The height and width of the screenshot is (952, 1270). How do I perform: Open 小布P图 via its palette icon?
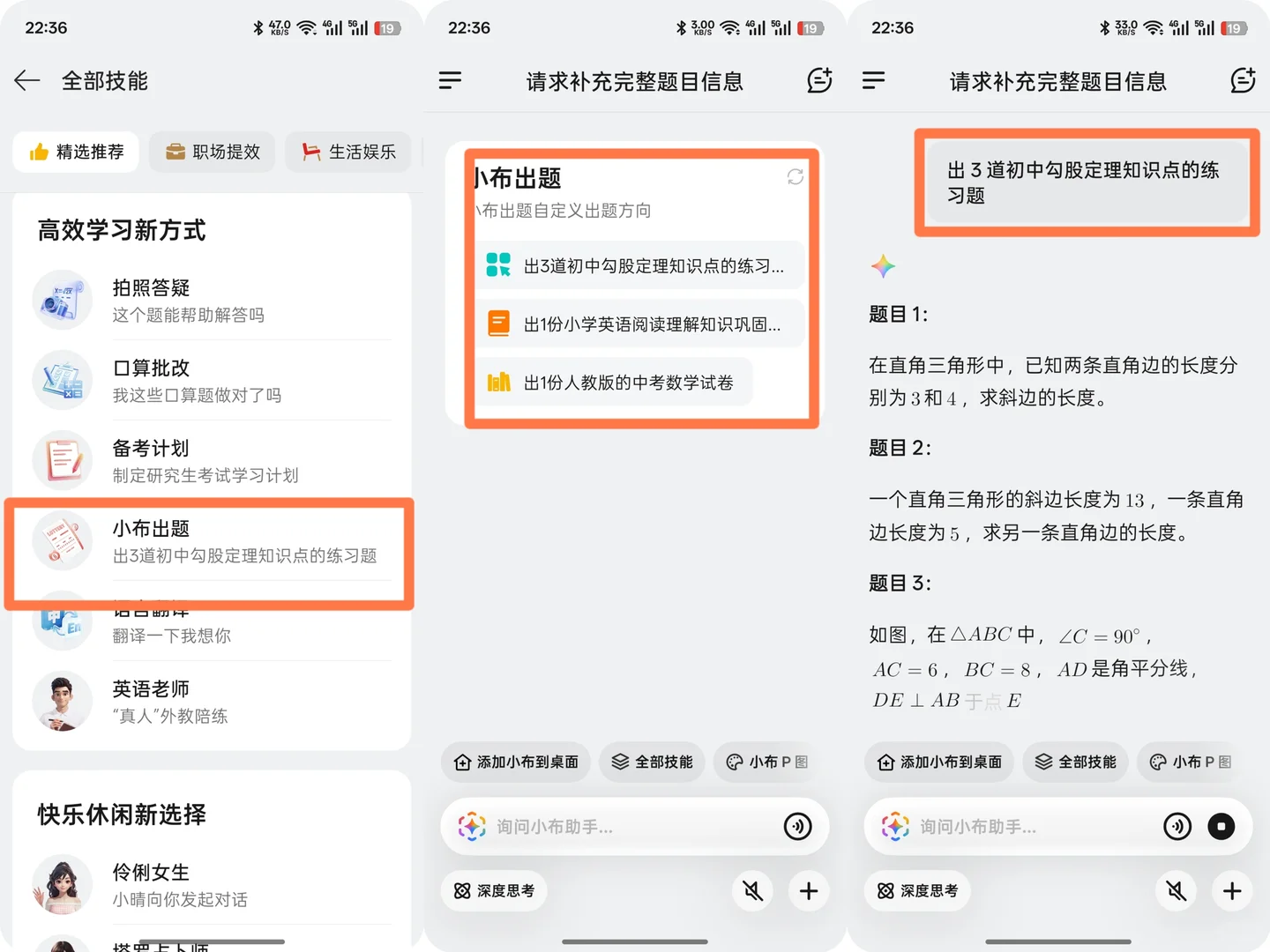click(x=766, y=762)
